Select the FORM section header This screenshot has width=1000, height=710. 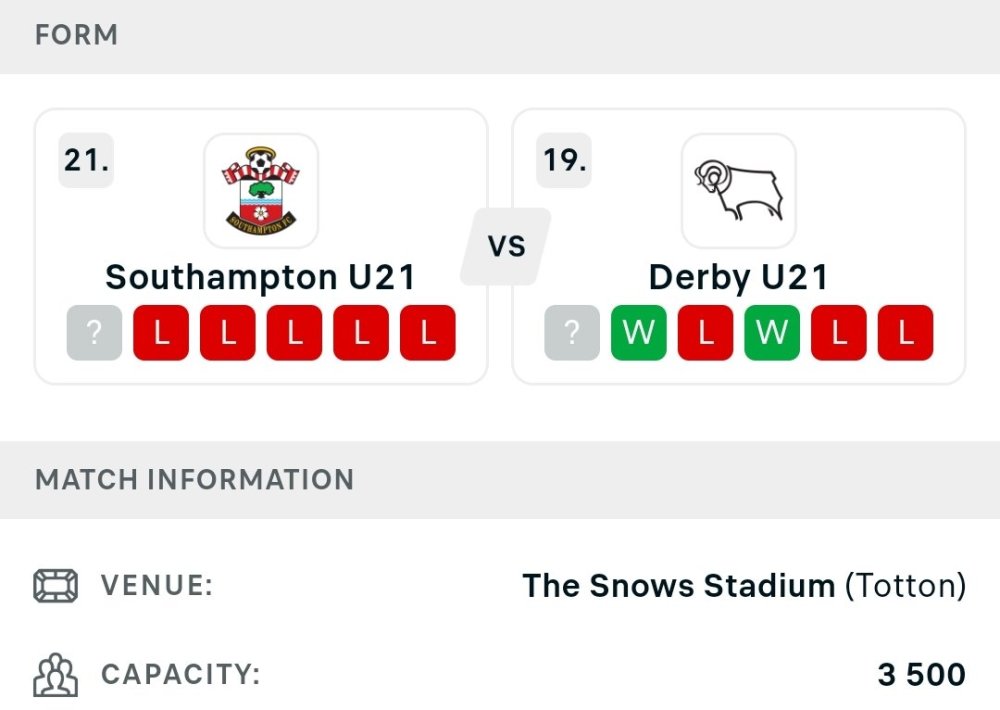tap(76, 36)
